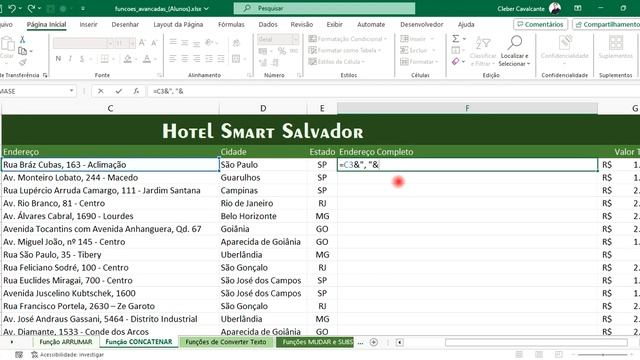640x360 pixels.
Task: Open the Name Box dropdown arrow
Action: pyautogui.click(x=71, y=91)
